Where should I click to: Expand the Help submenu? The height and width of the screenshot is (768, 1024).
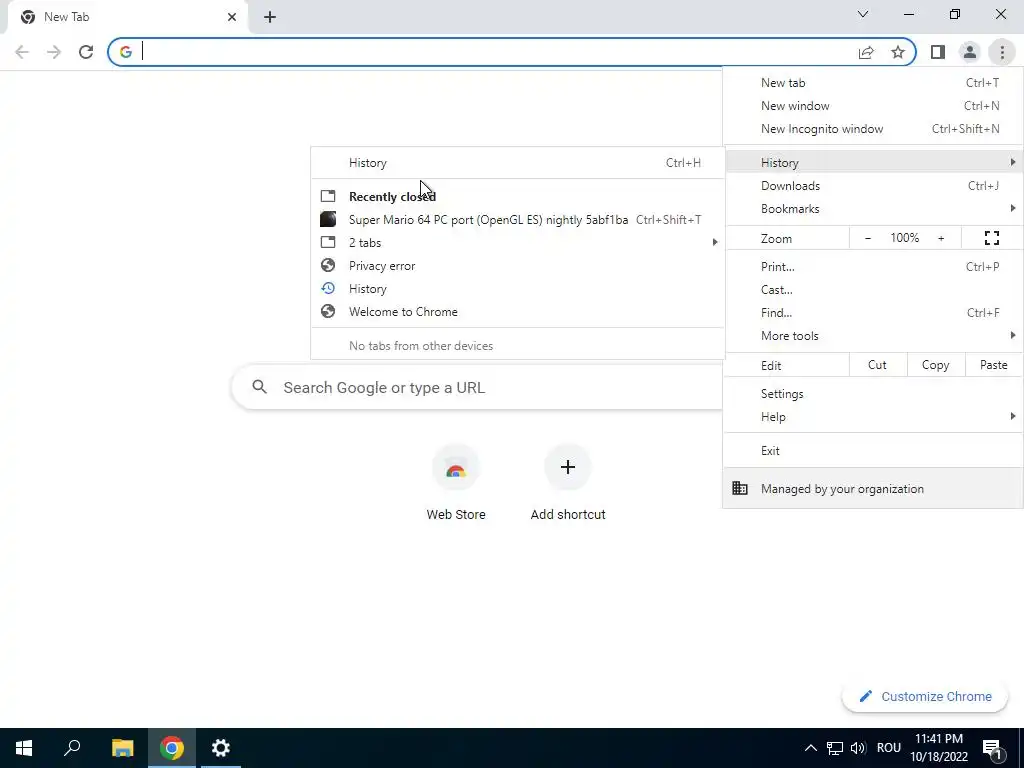[x=873, y=417]
